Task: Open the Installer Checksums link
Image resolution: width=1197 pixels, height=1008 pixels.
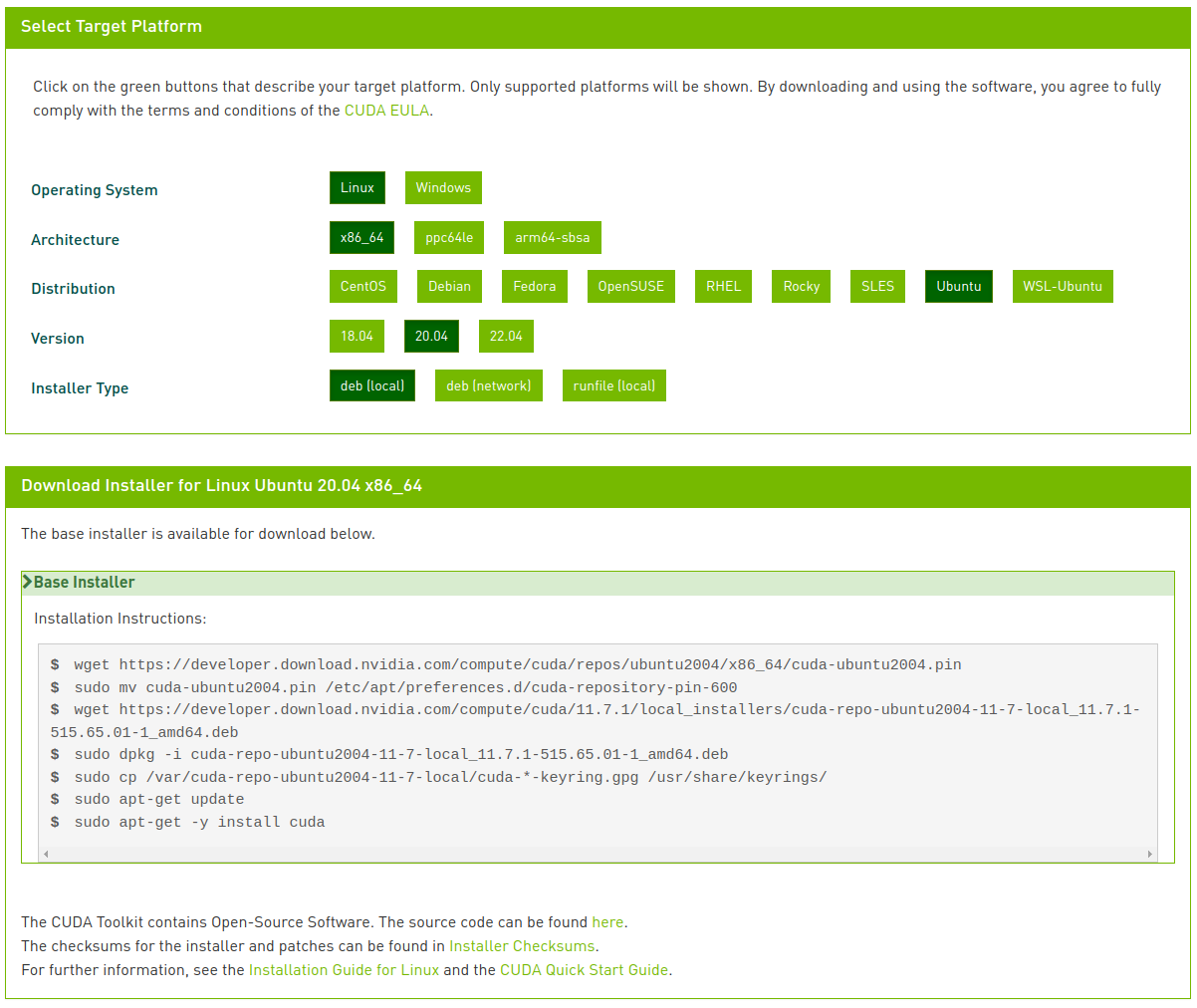Action: coord(522,946)
